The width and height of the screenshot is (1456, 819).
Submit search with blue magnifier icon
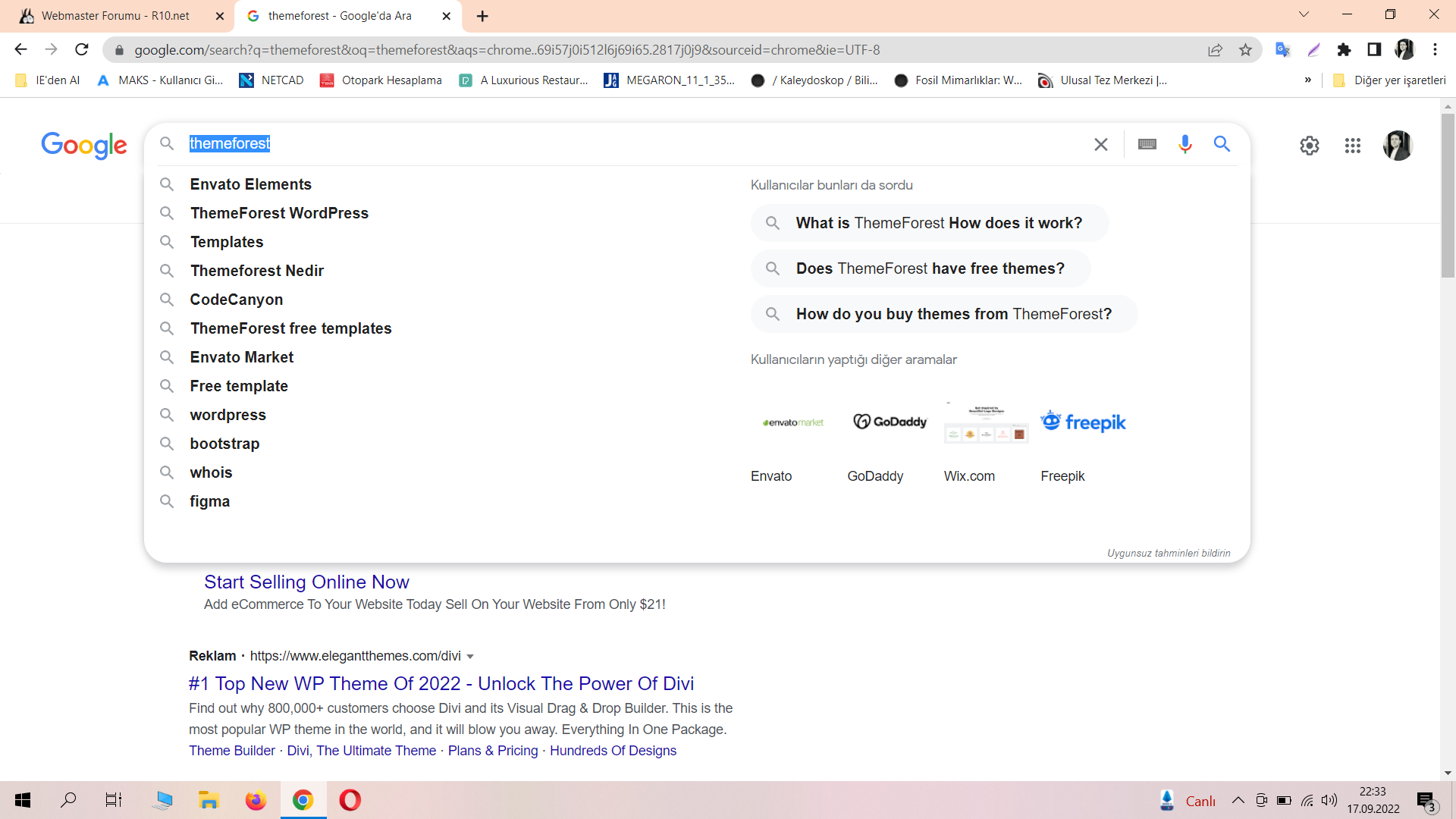[1222, 144]
